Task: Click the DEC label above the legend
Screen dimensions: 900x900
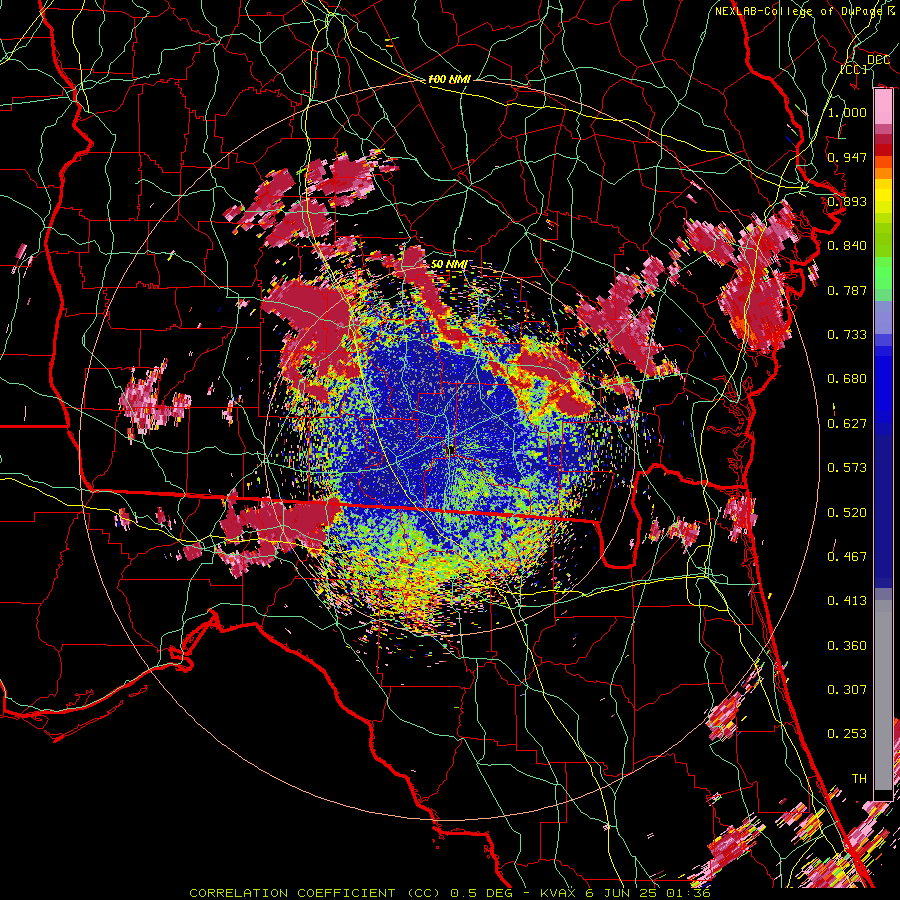Action: (x=879, y=60)
